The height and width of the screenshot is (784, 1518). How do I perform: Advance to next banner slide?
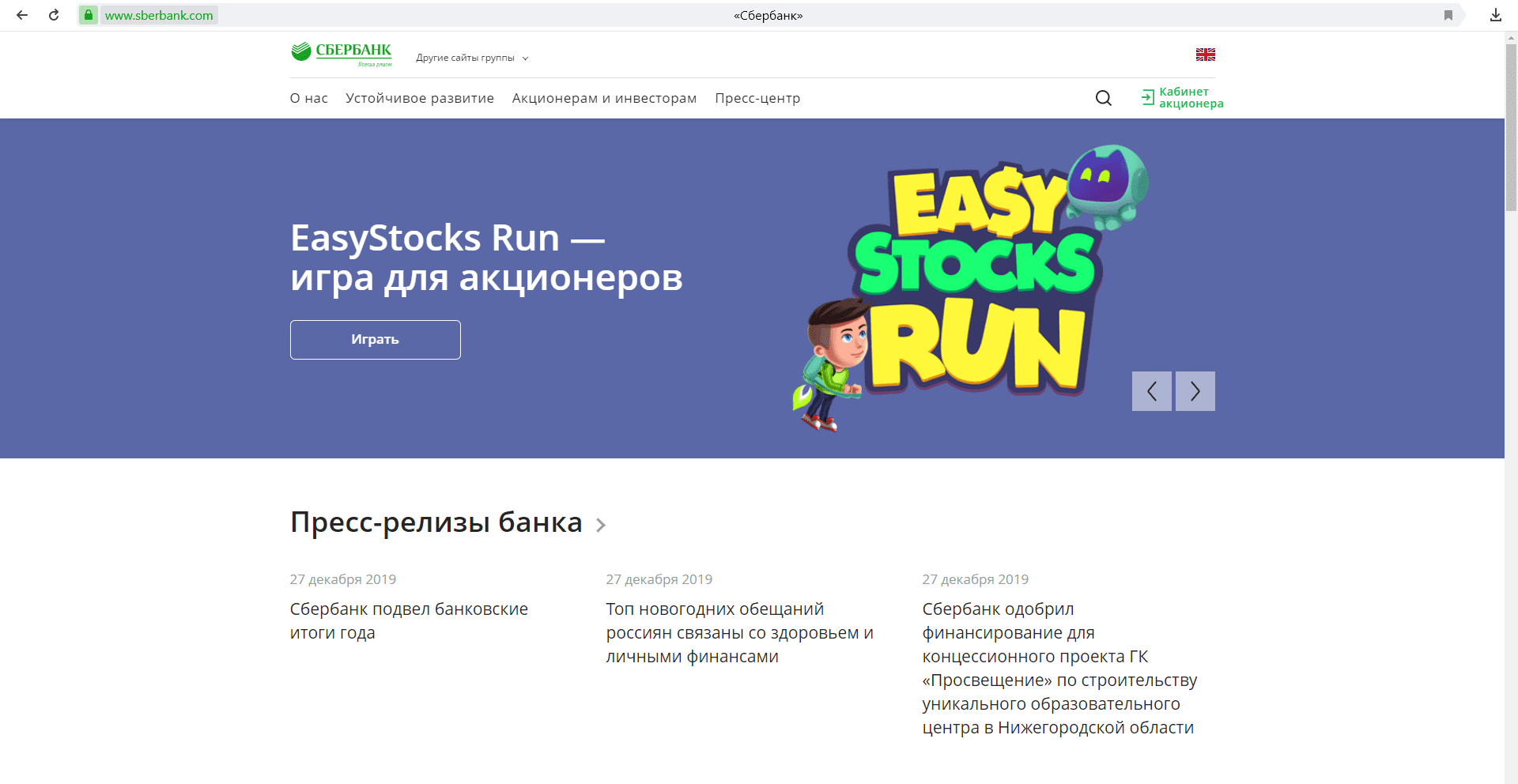pos(1195,391)
